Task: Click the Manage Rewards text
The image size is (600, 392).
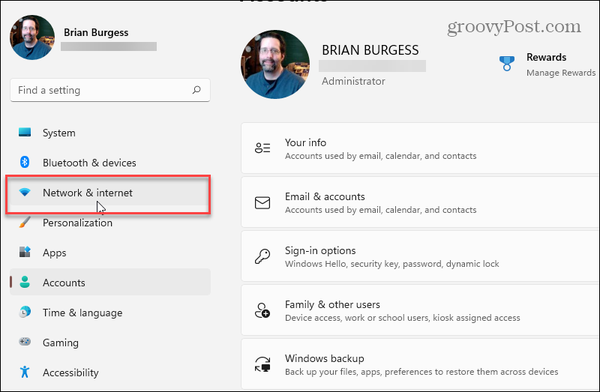Action: [x=561, y=73]
